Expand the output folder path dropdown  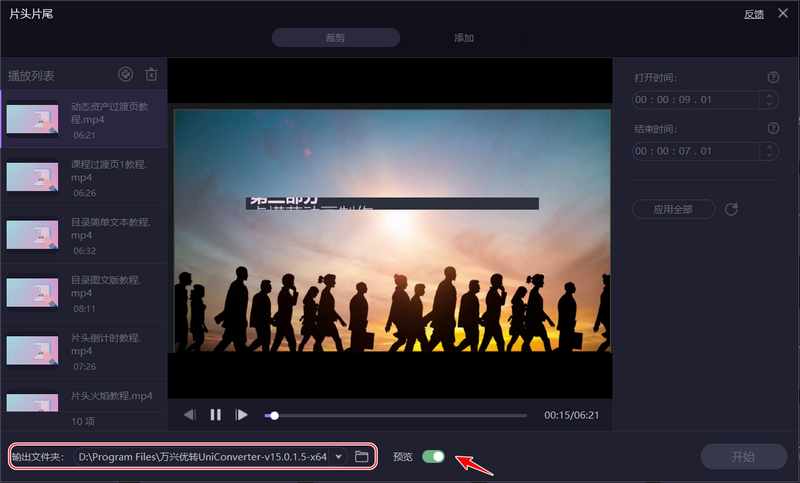[339, 457]
